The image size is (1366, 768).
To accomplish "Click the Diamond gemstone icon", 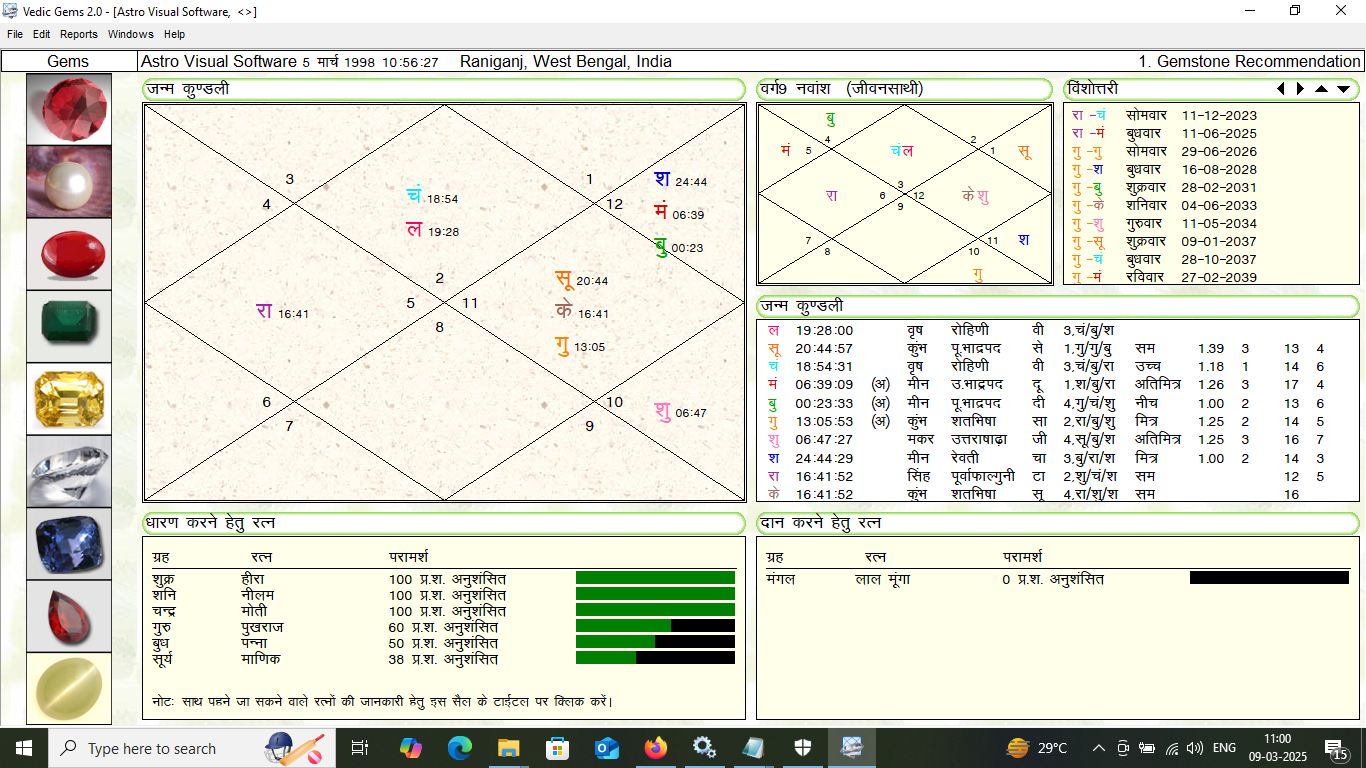I will [x=69, y=470].
